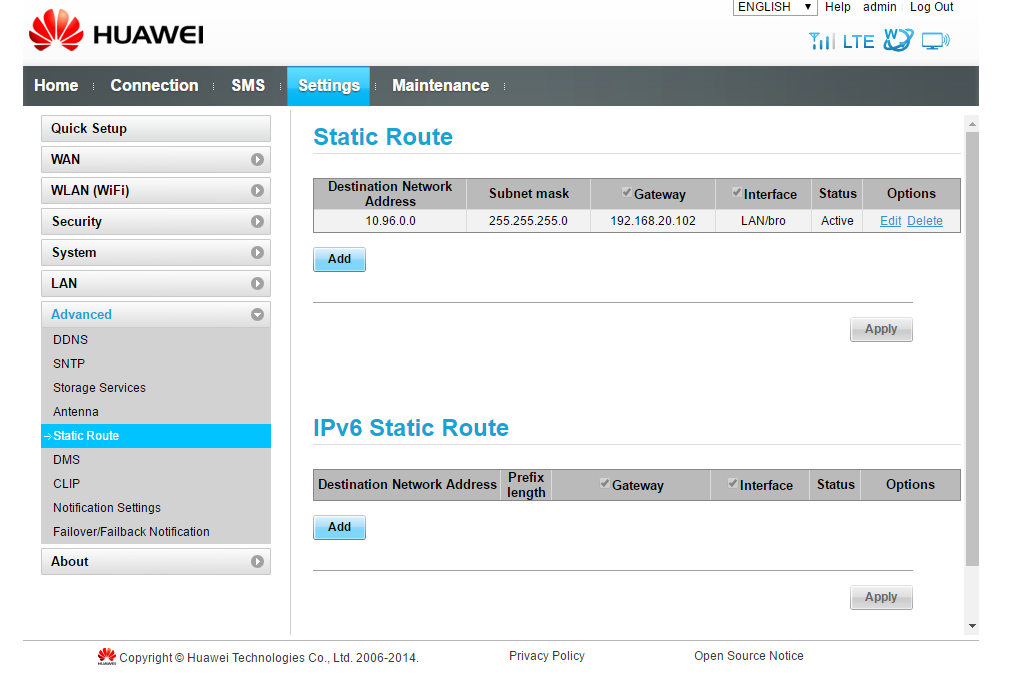Click the WiFi monitor status icon
Image resolution: width=1011 pixels, height=688 pixels.
(936, 41)
